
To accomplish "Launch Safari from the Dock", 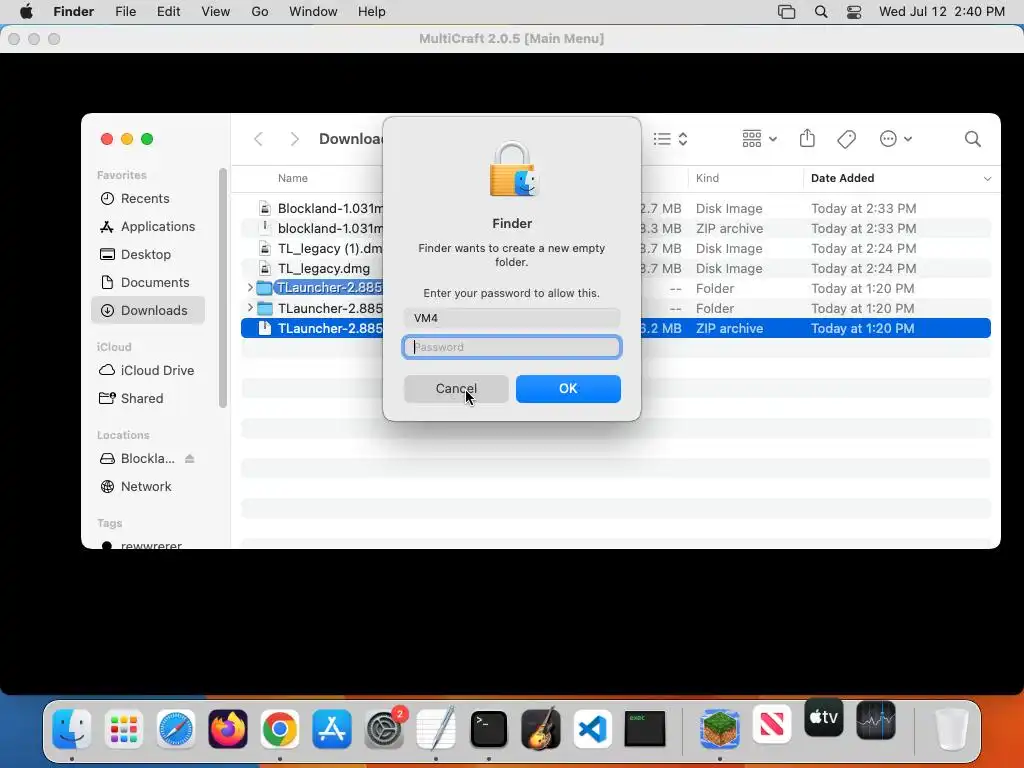I will click(176, 729).
